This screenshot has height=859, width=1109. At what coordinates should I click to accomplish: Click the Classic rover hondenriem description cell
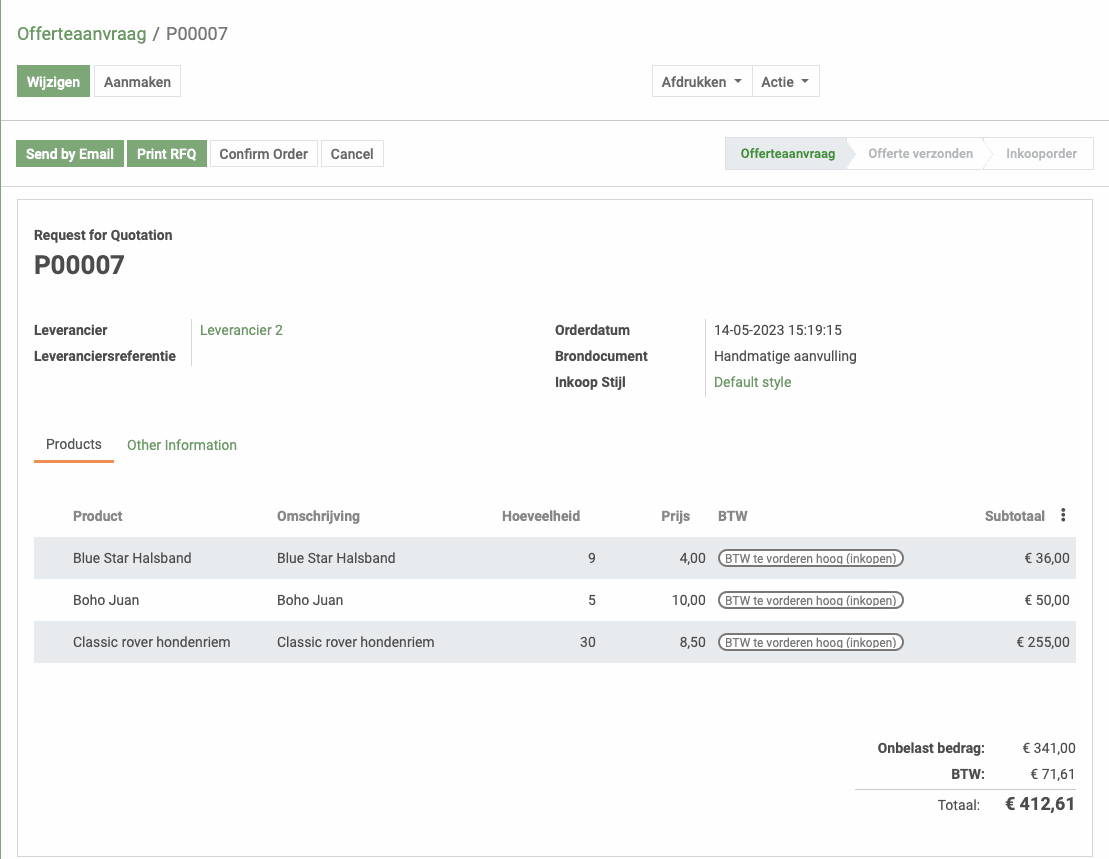pyautogui.click(x=356, y=642)
